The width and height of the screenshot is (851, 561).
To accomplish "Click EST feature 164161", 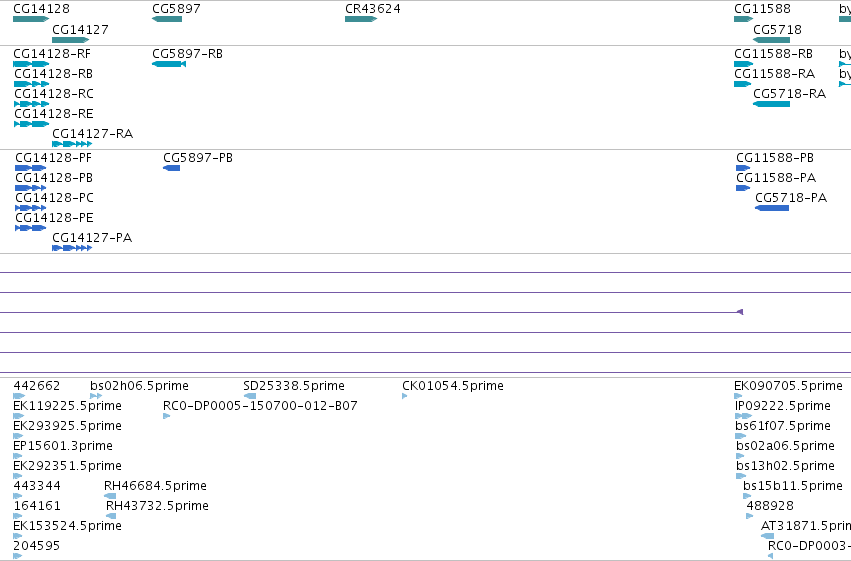I will [17, 516].
